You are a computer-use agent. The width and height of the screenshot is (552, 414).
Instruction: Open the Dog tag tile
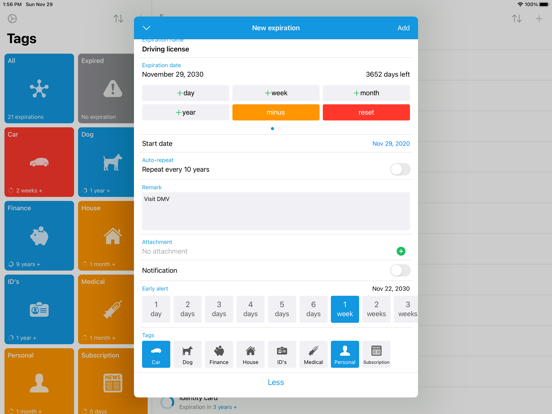[106, 162]
